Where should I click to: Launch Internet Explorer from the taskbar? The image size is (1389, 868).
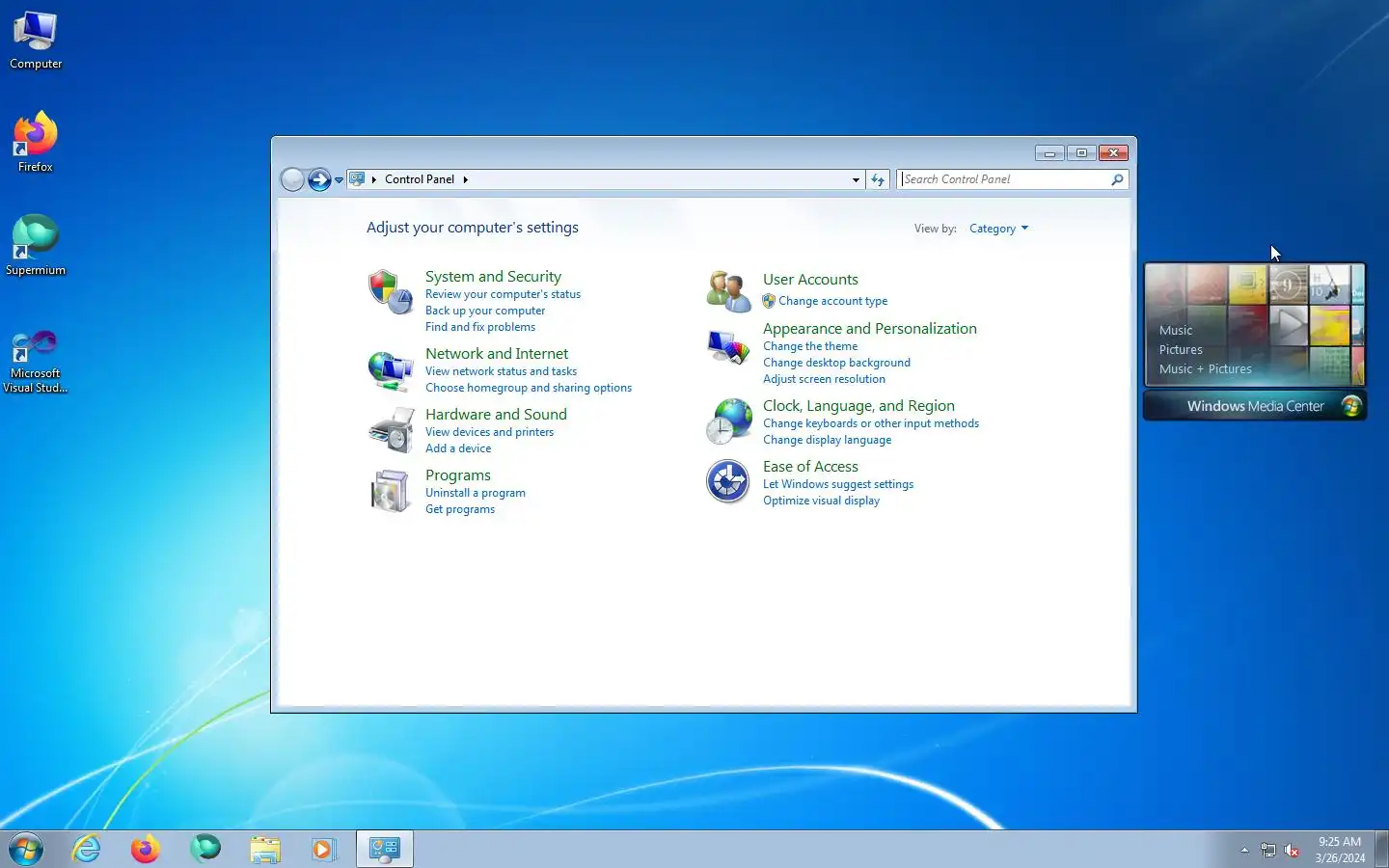(x=87, y=849)
